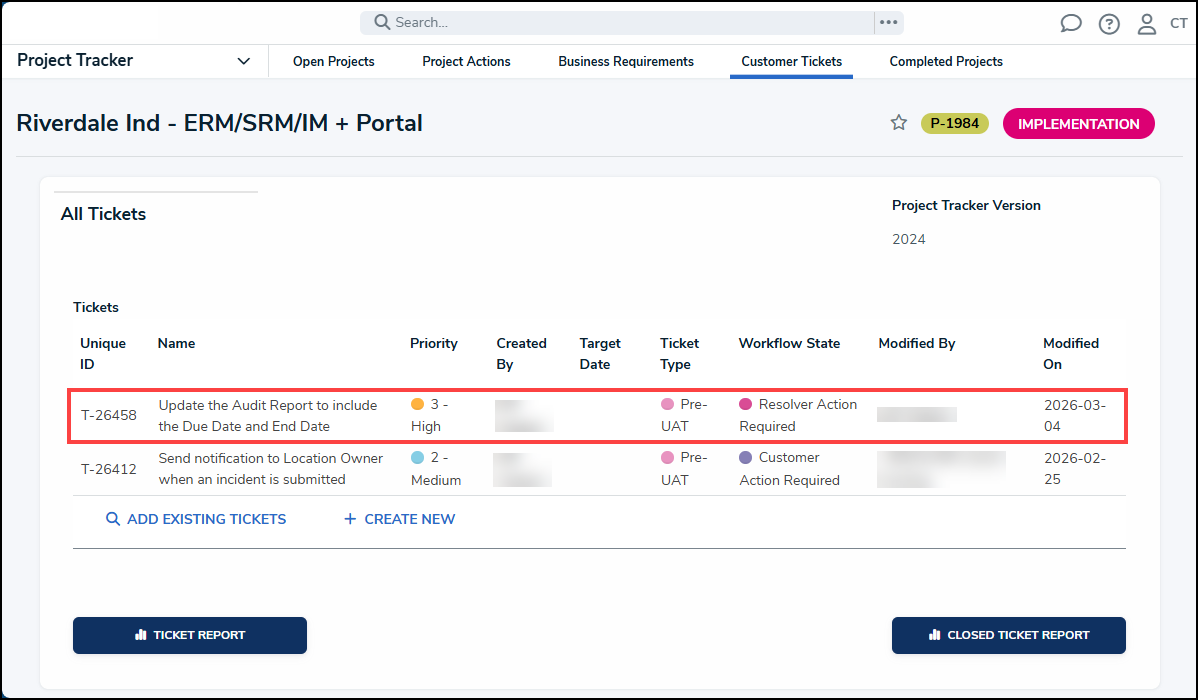Image resolution: width=1198 pixels, height=700 pixels.
Task: Open ticket T-26412 about Location Owner notification
Action: (270, 468)
